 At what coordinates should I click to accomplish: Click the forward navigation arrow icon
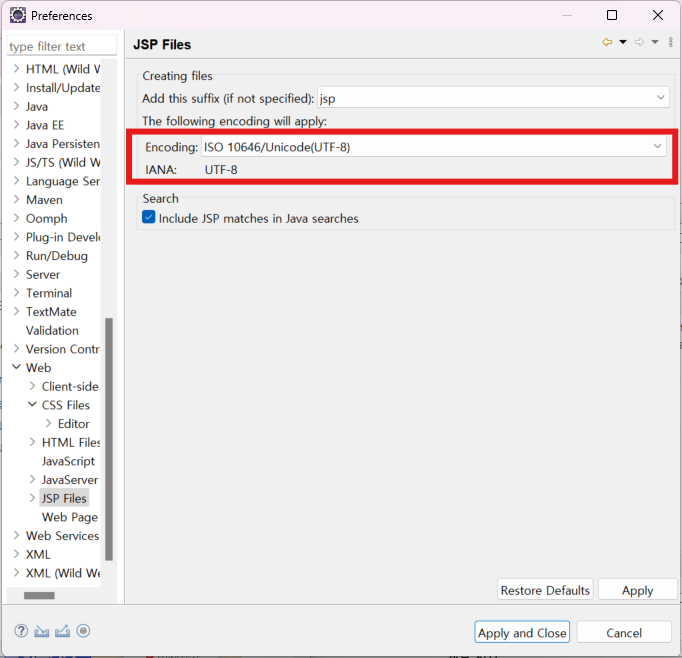tap(639, 42)
